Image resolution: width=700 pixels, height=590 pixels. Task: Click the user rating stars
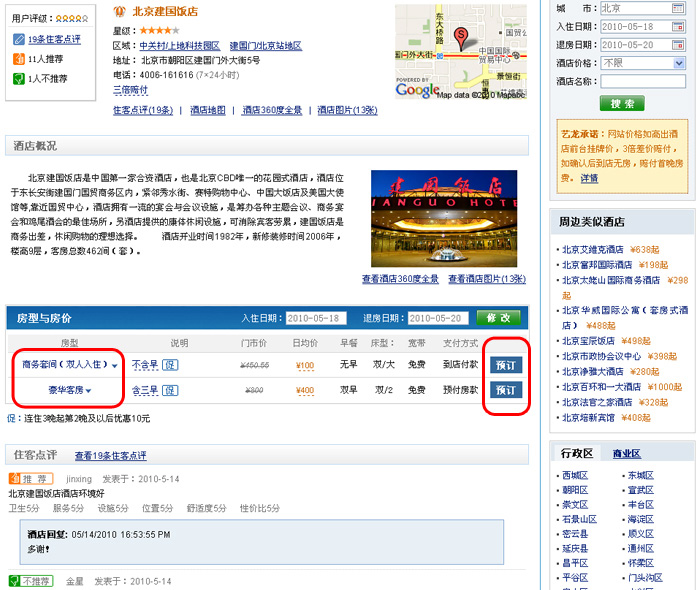point(72,19)
